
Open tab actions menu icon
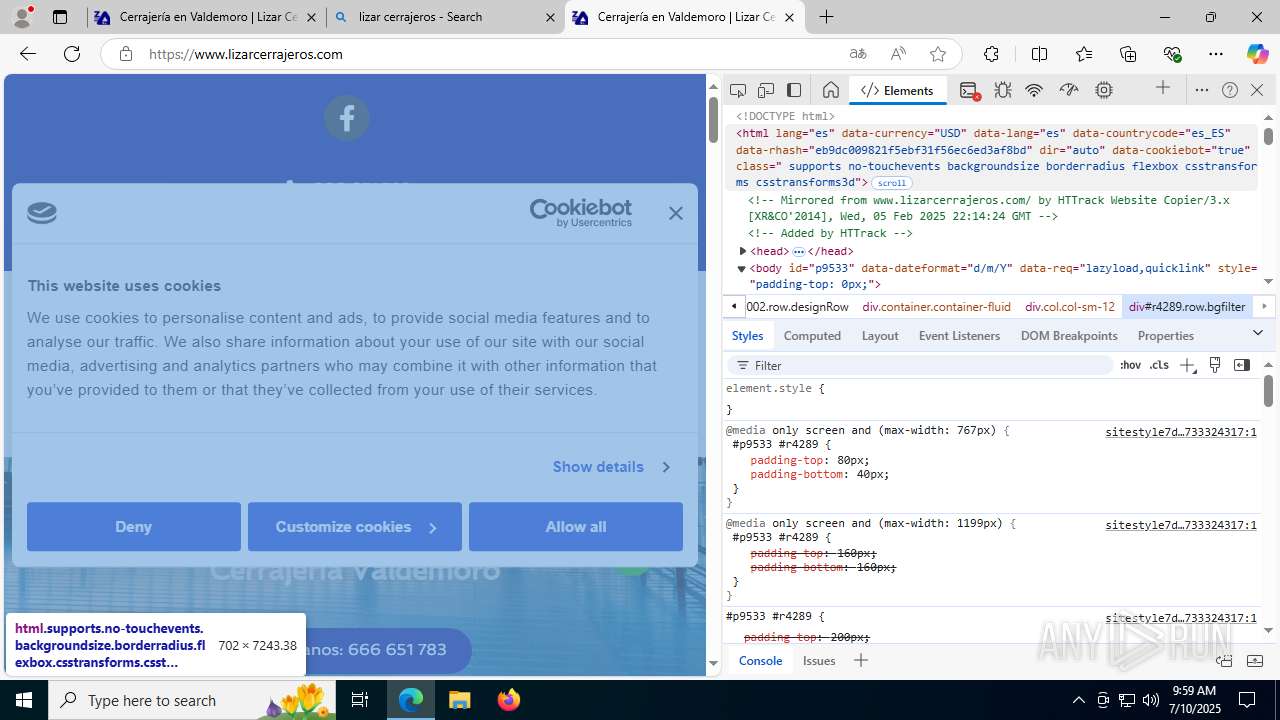[60, 17]
